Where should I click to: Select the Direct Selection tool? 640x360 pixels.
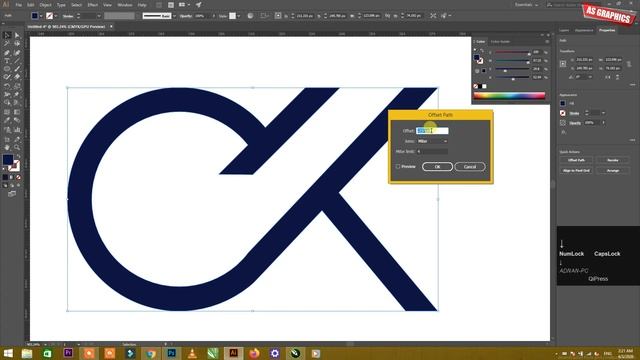(17, 36)
